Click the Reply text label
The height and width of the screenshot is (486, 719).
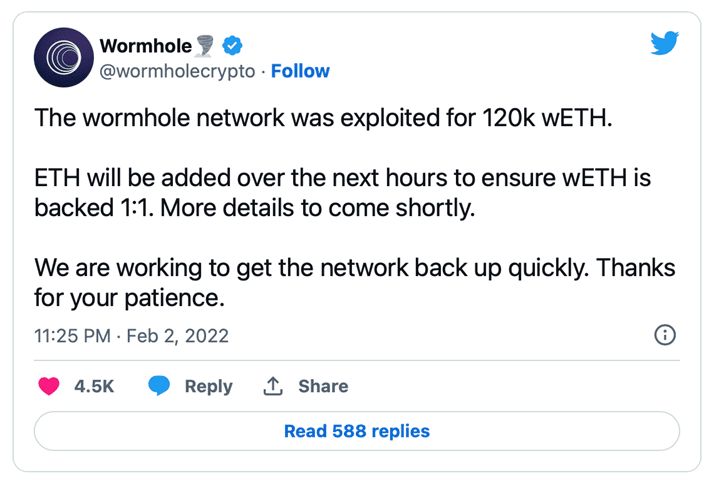click(209, 387)
